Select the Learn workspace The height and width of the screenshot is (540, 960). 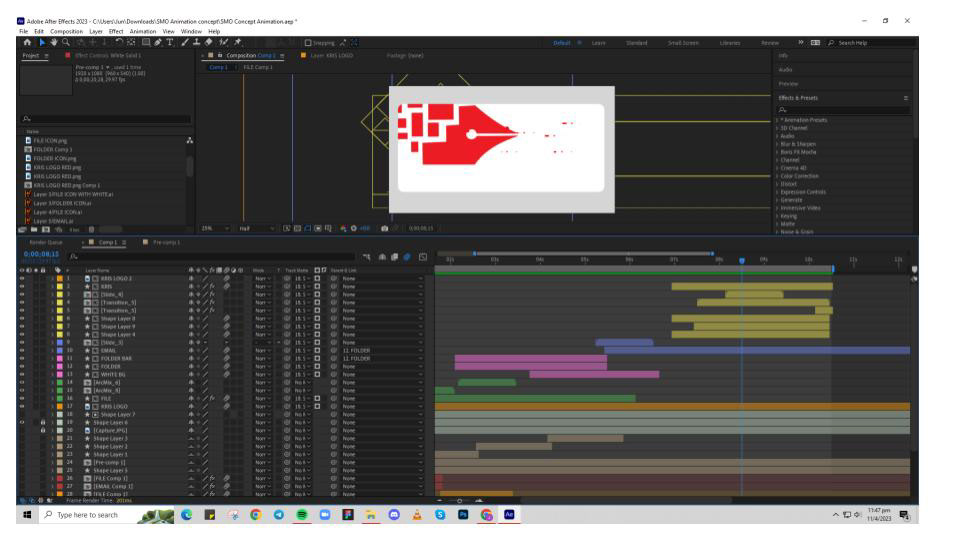click(x=599, y=43)
